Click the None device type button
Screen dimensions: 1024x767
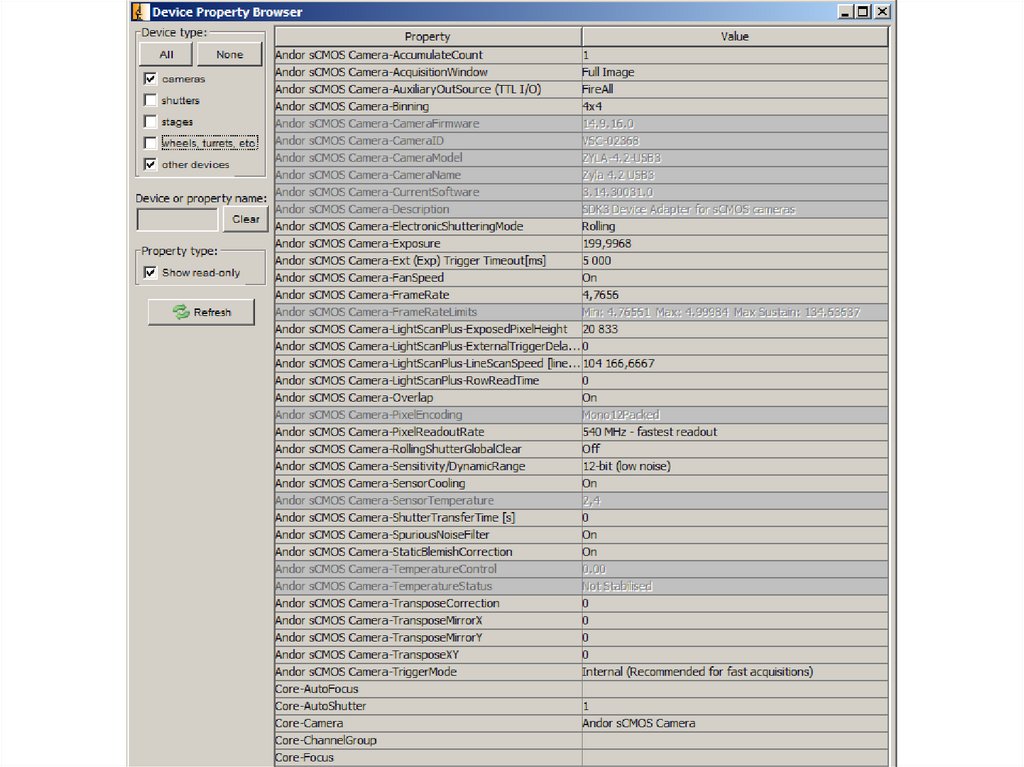pyautogui.click(x=229, y=54)
